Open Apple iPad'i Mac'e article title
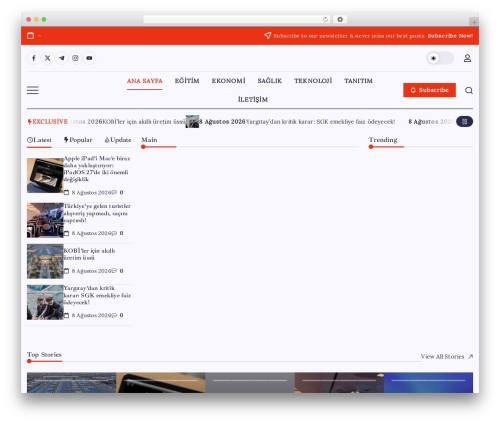The image size is (500, 423). 97,169
